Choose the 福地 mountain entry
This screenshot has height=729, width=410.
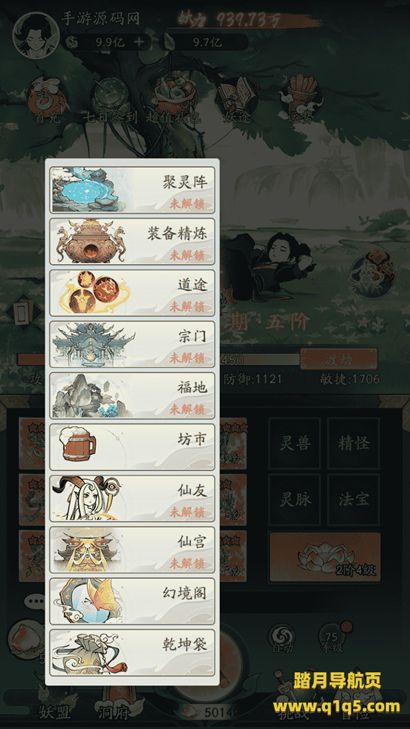(132, 396)
